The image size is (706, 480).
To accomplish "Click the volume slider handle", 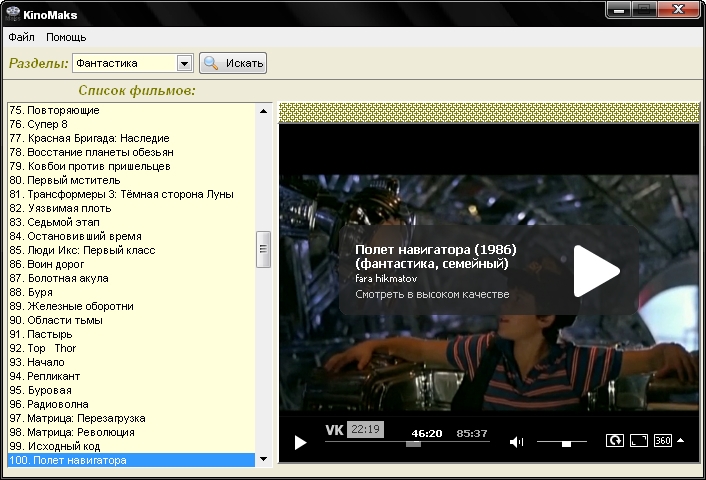I will click(566, 444).
